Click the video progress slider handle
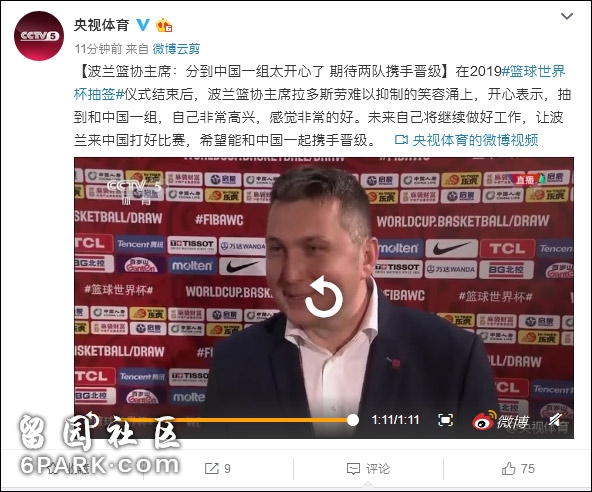Screen dimensions: 592x492 (x=353, y=420)
